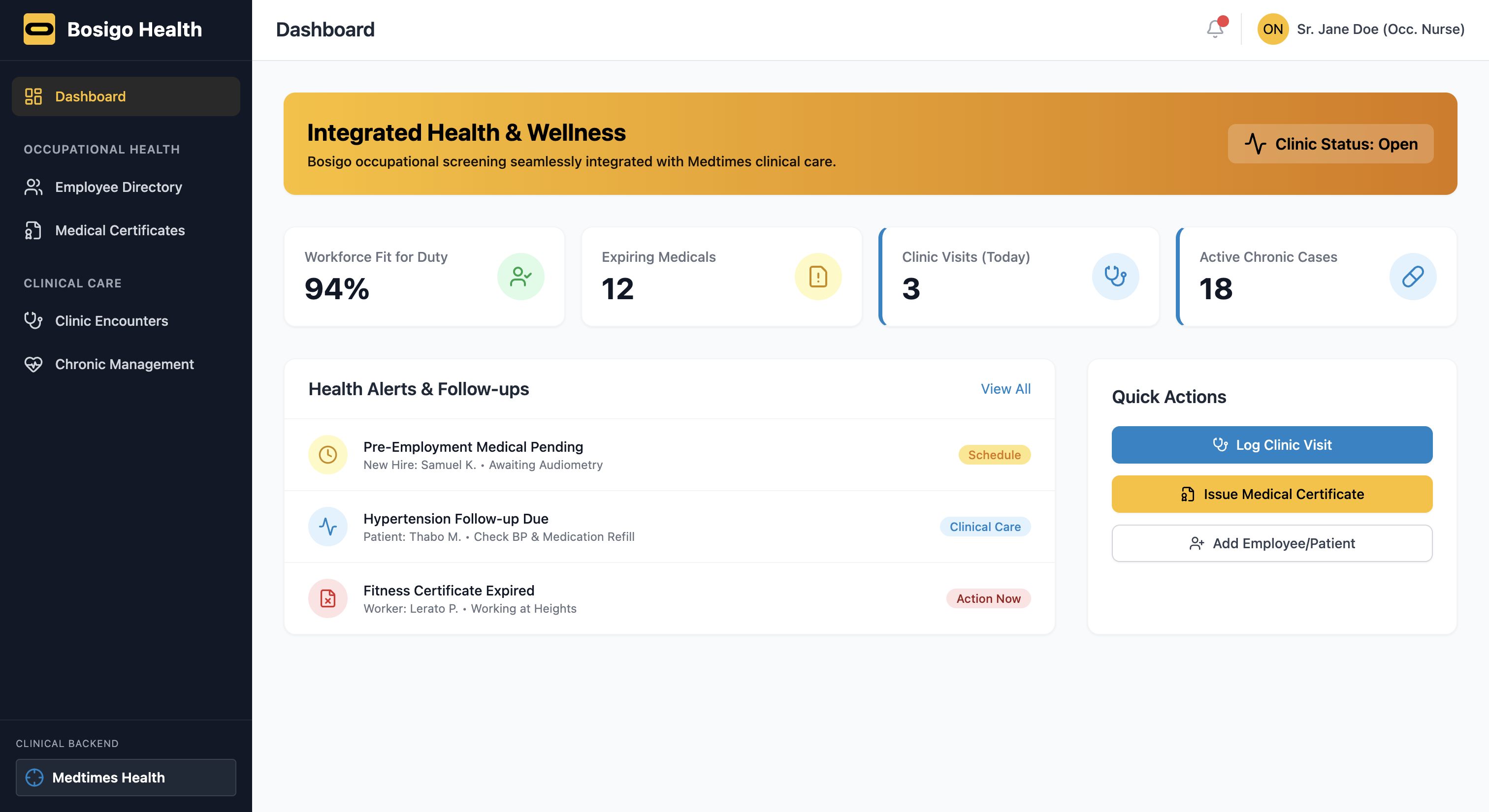
Task: Click 'Patient: Thabo M.' detail text
Action: pyautogui.click(x=412, y=536)
